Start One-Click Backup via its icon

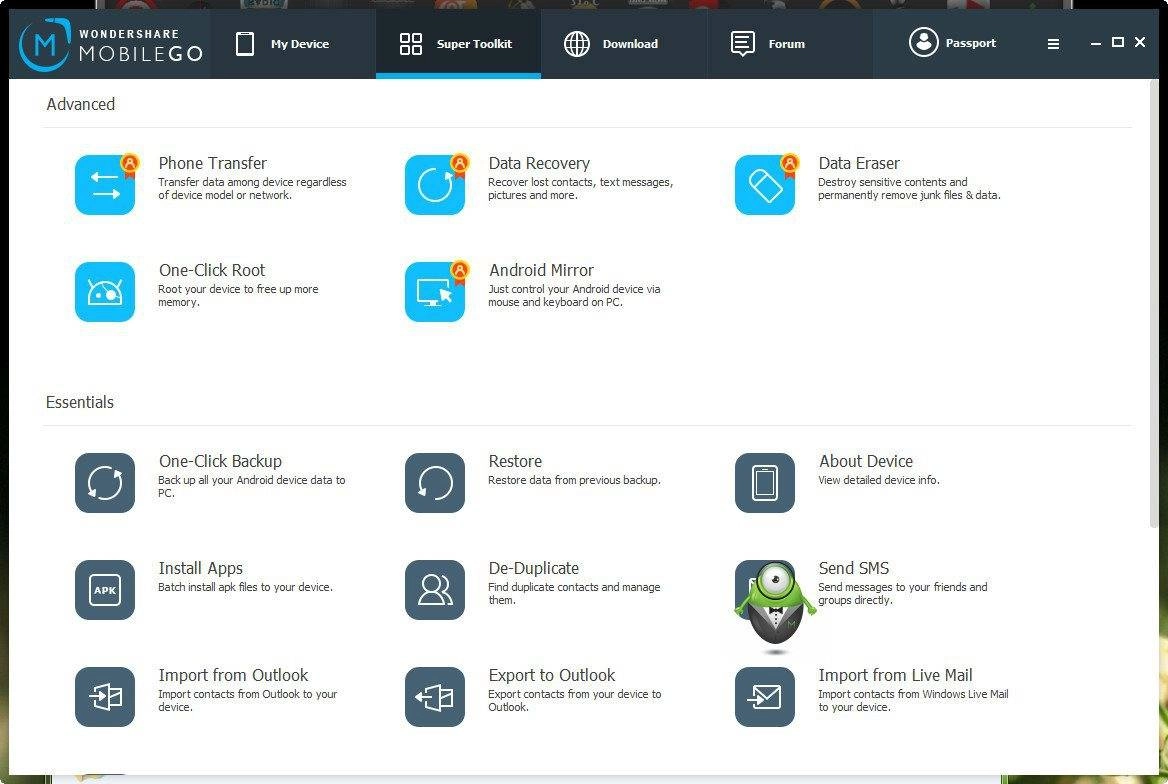pyautogui.click(x=105, y=483)
